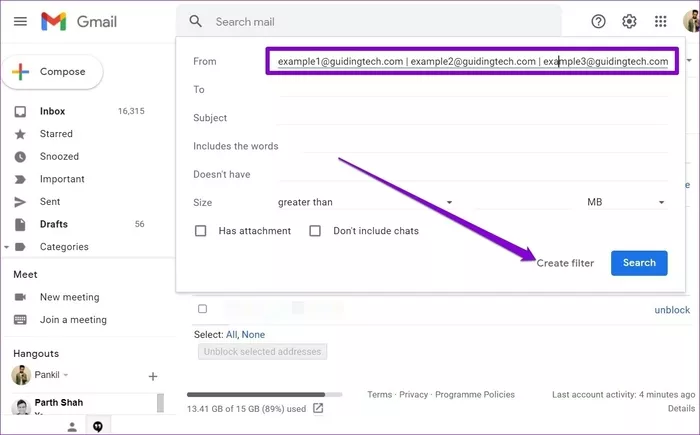Click the Sent paper-plane icon
The width and height of the screenshot is (700, 435).
pos(20,202)
